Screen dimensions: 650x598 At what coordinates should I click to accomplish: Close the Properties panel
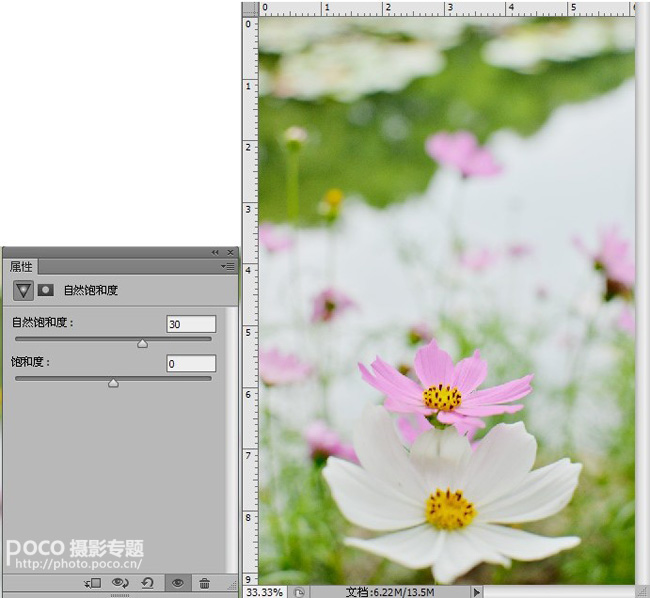(x=230, y=252)
